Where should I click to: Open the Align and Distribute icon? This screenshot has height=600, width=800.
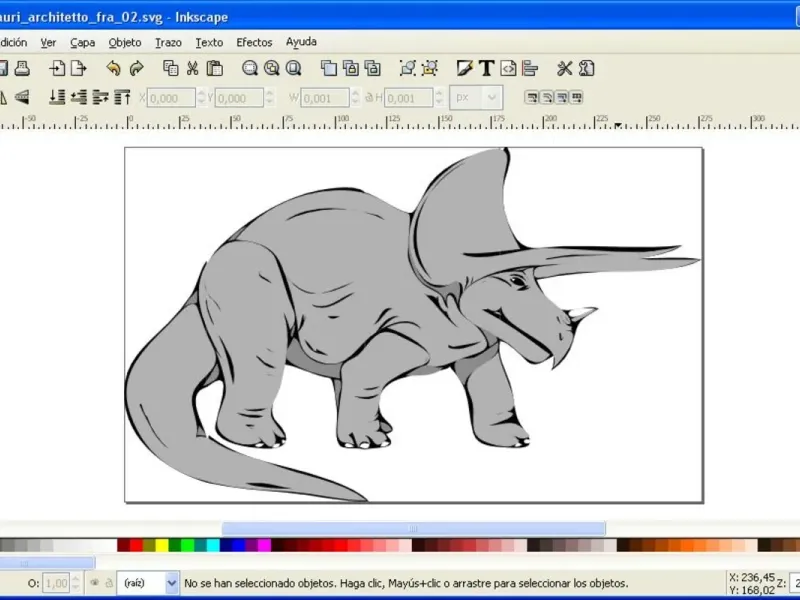pyautogui.click(x=530, y=68)
